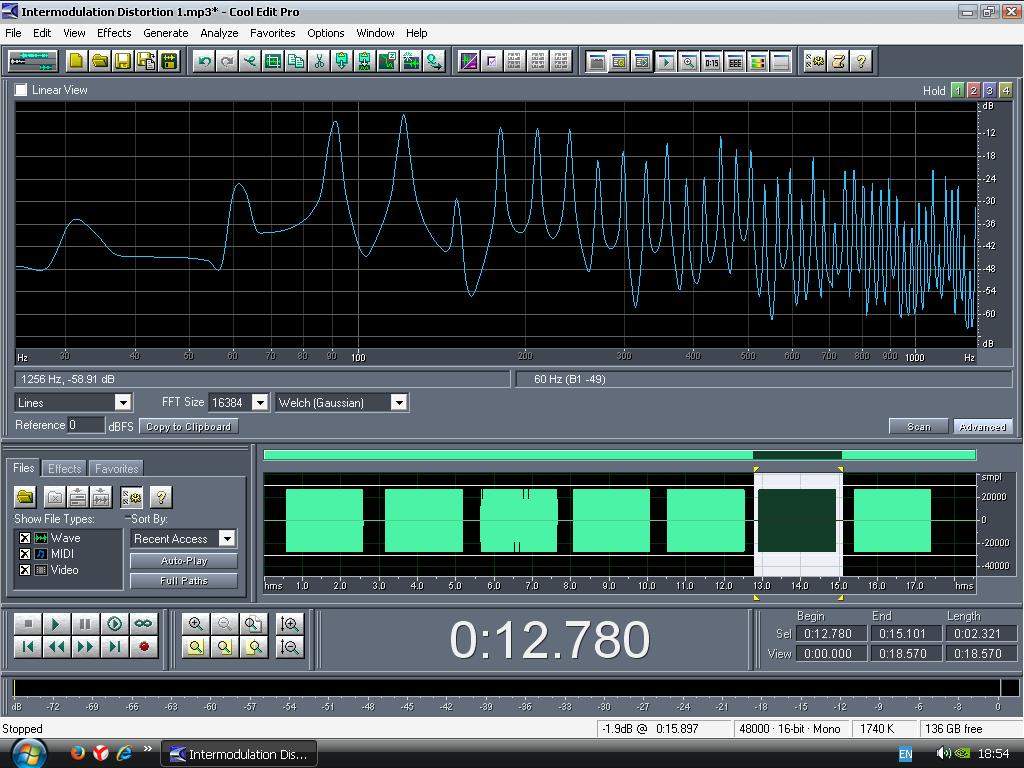Image resolution: width=1024 pixels, height=768 pixels.
Task: Open the Sort By Recent Access dropdown
Action: point(227,539)
